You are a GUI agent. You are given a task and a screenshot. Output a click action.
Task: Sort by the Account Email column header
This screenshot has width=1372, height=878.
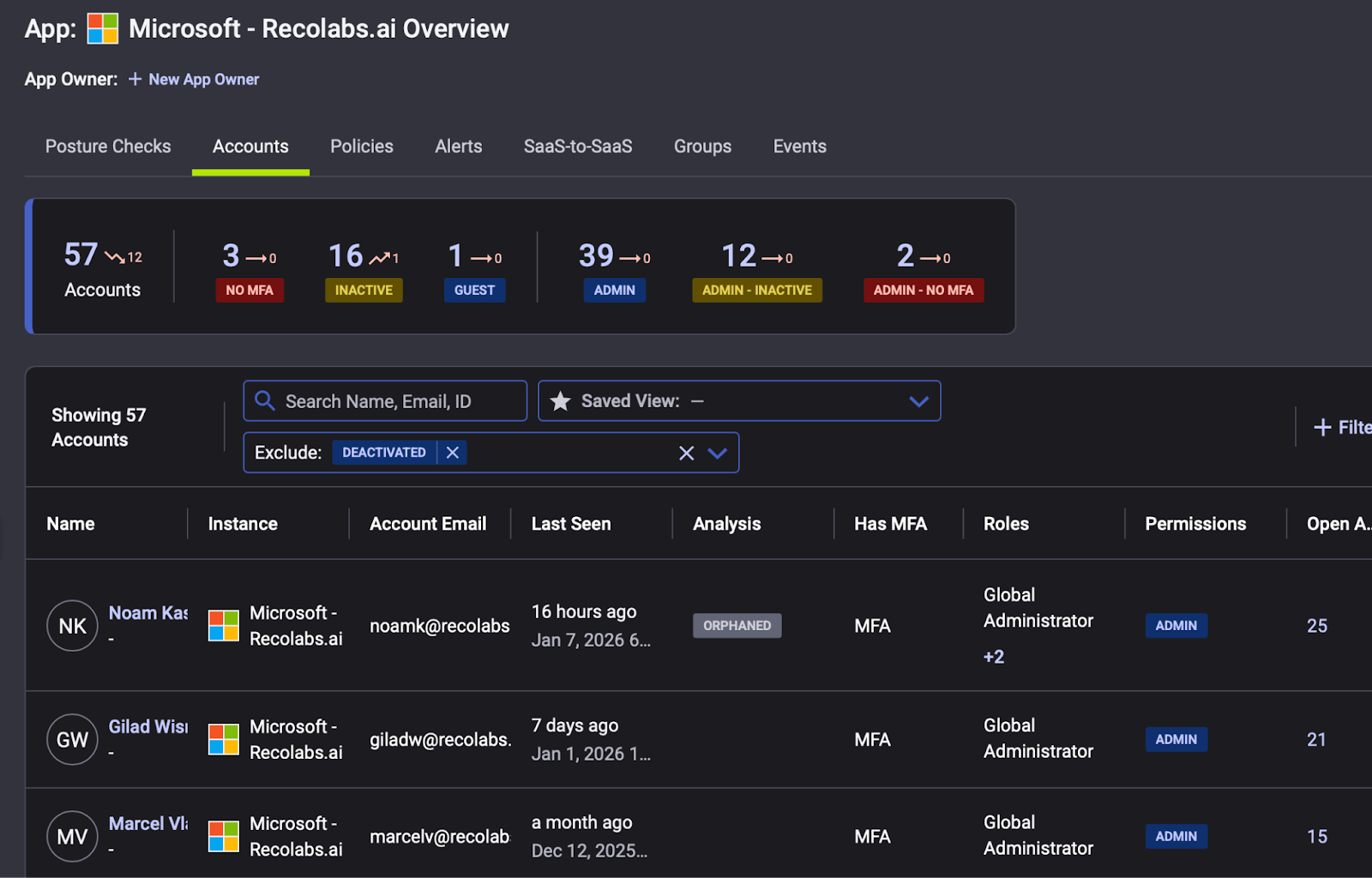click(428, 524)
